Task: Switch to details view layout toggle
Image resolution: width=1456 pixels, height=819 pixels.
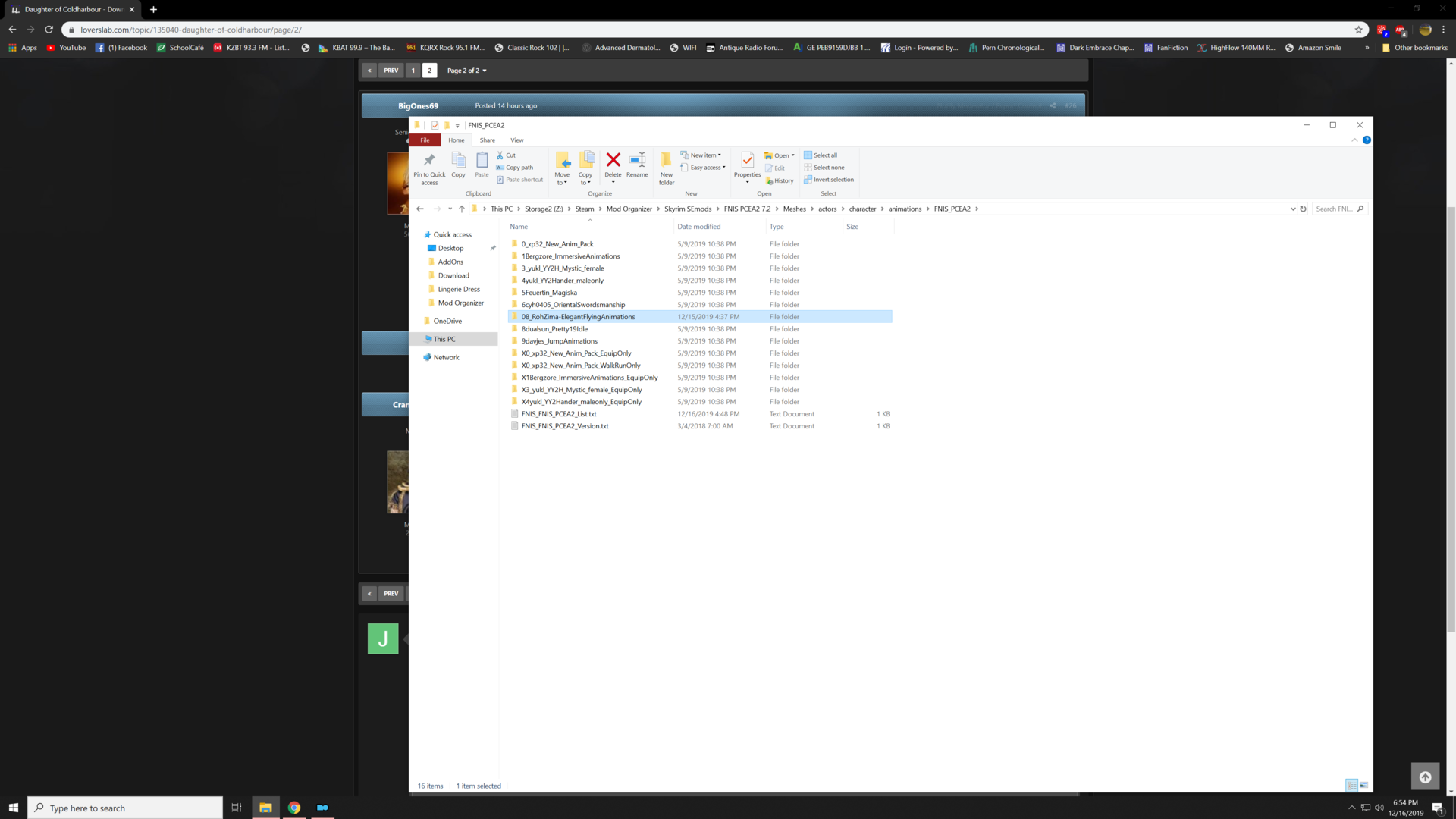Action: click(1351, 786)
